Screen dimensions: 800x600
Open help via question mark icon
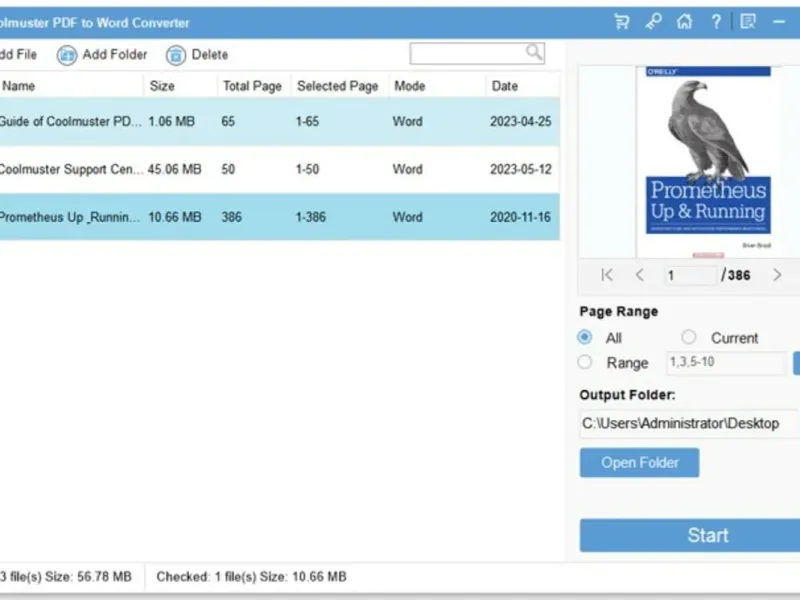coord(716,22)
